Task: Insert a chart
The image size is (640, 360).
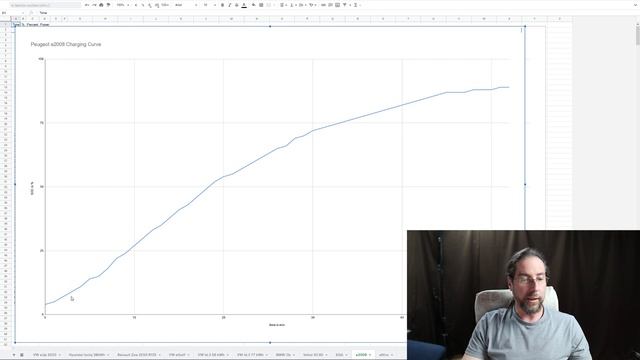Action: coord(338,5)
